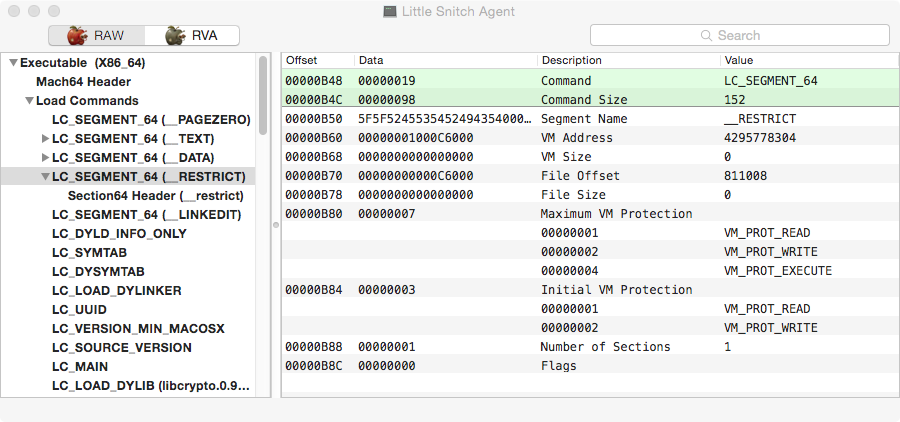
Task: Switch to RAW address mode
Action: point(96,36)
